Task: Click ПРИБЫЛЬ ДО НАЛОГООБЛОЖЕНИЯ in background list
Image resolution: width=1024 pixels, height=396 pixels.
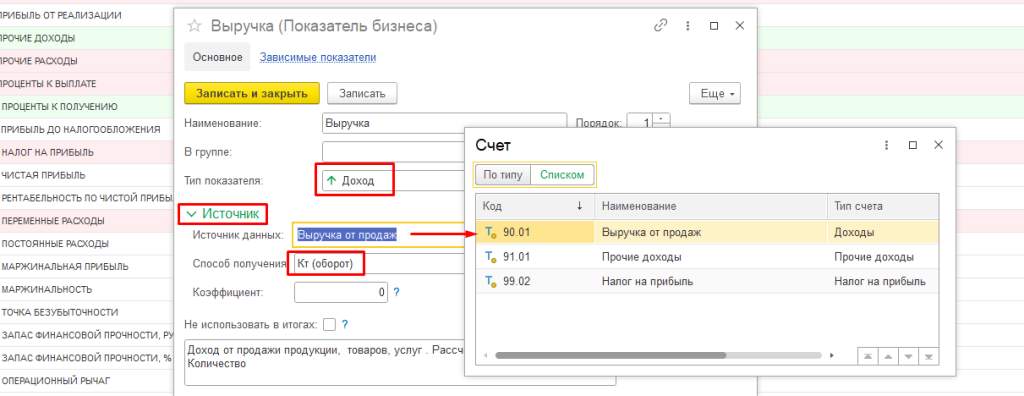Action: coord(81,129)
